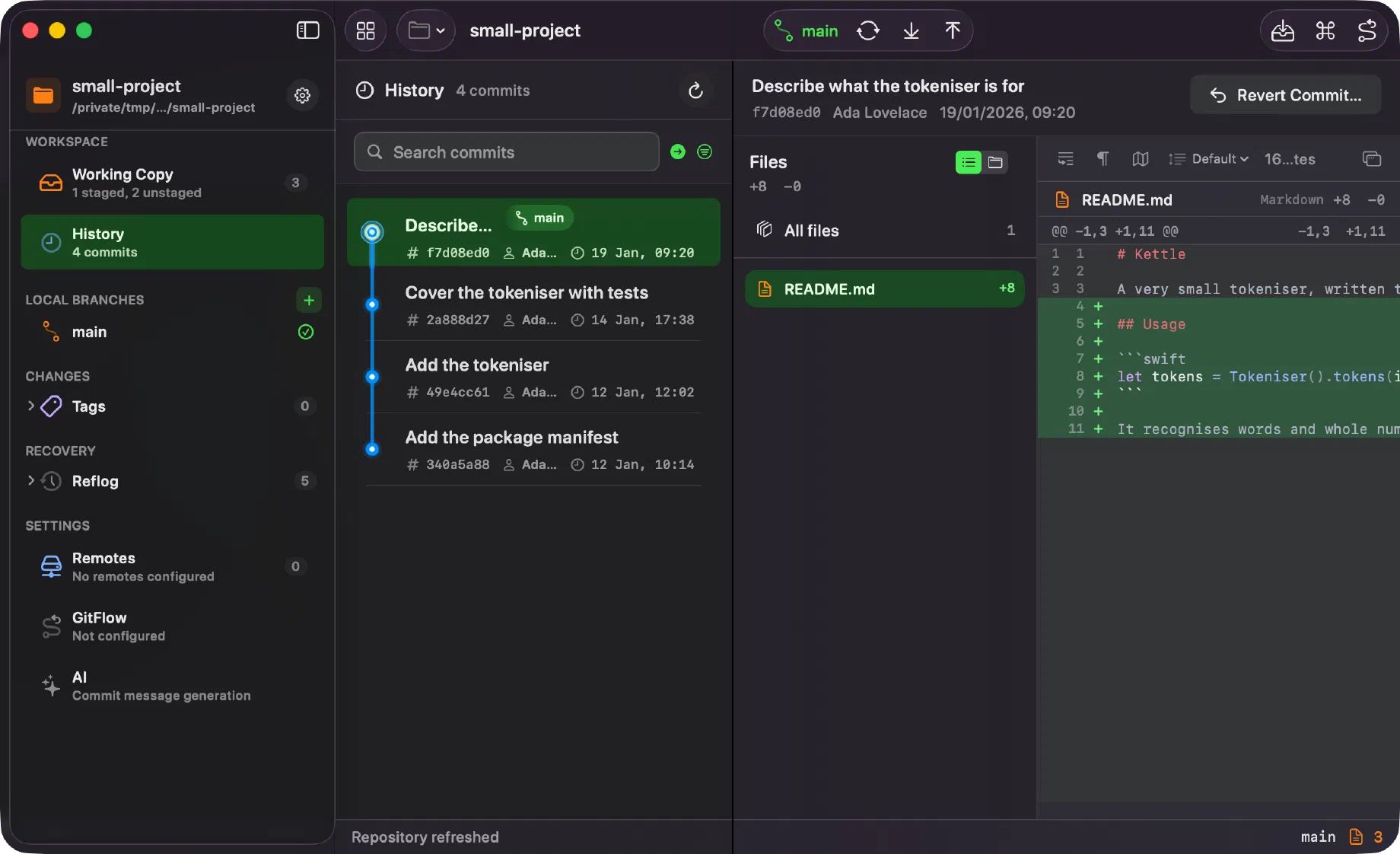Click the Search commits field
Viewport: 1400px width, 854px height.
507,152
